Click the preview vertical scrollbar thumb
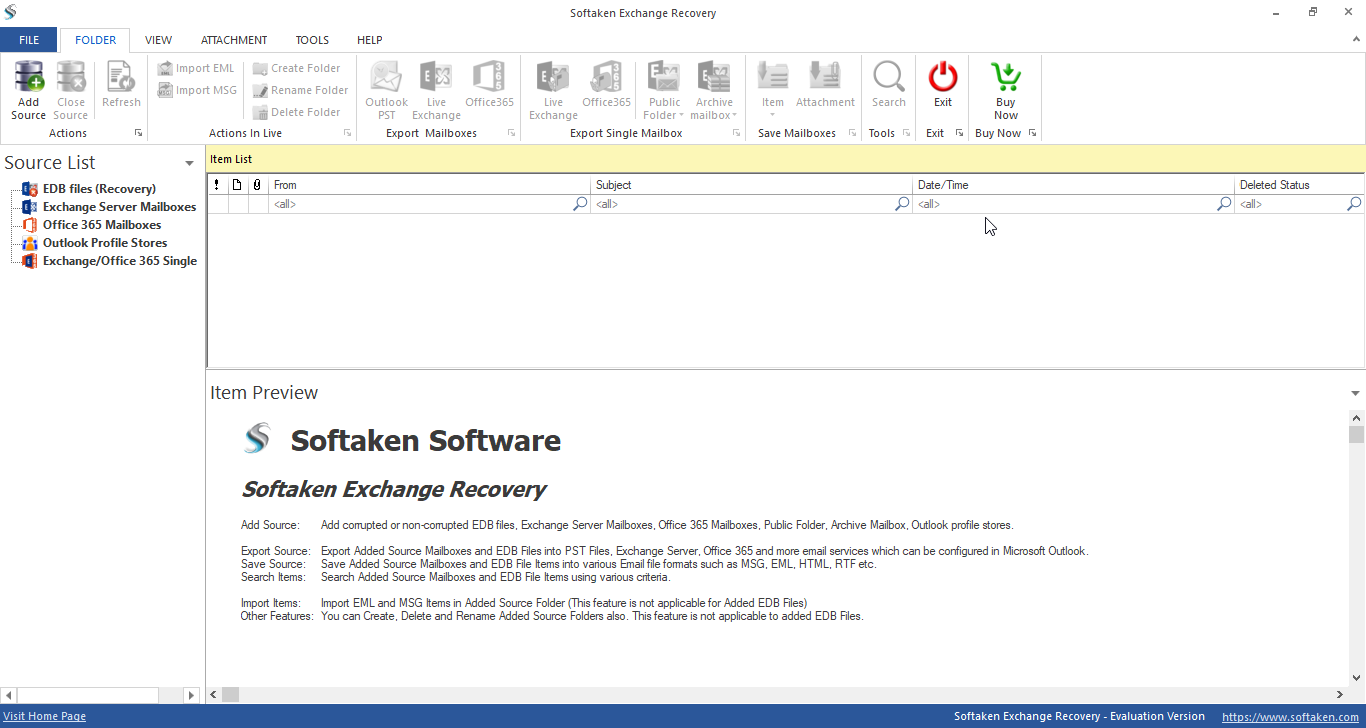The width and height of the screenshot is (1366, 728). tap(1356, 434)
